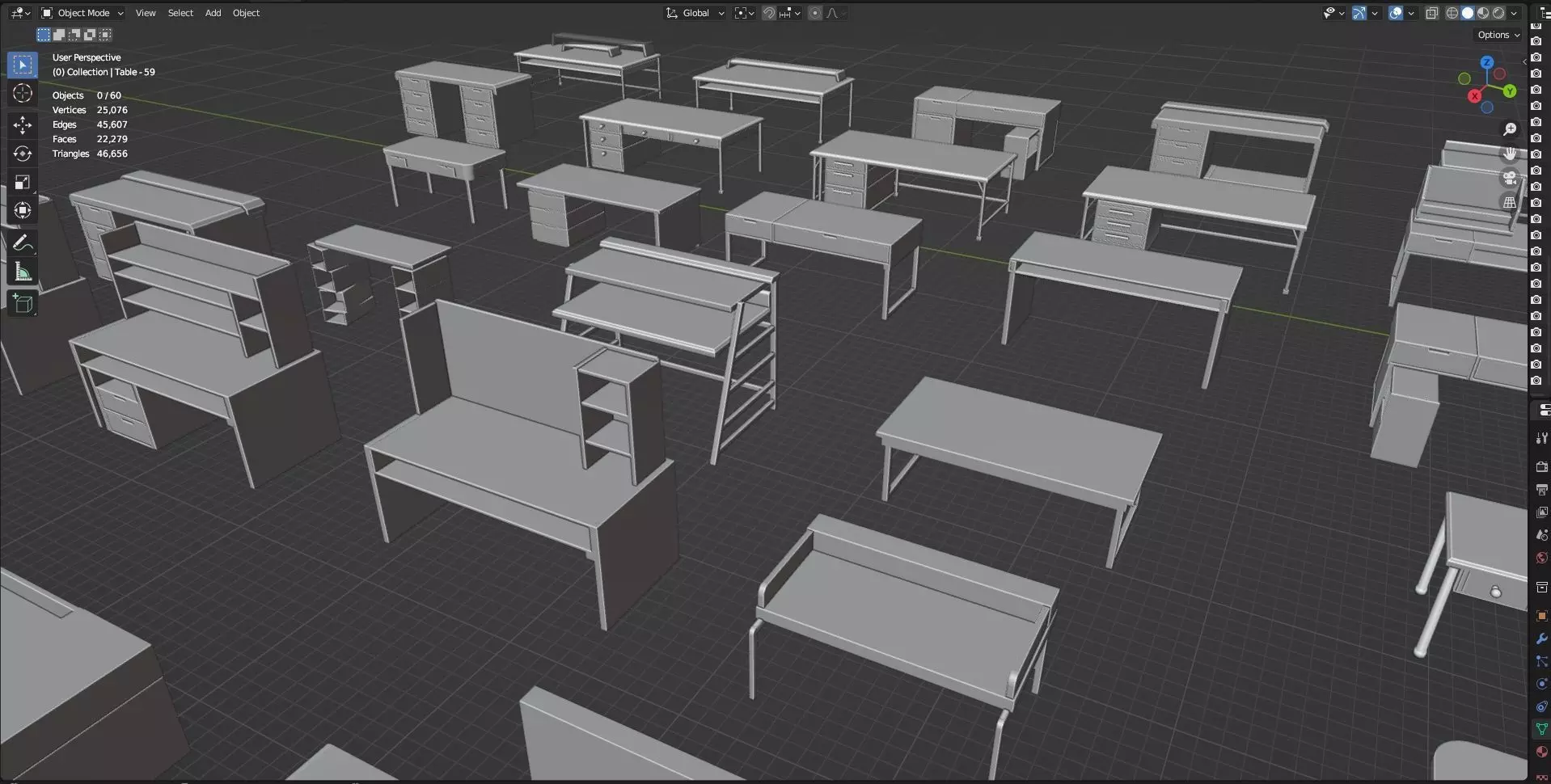Image resolution: width=1551 pixels, height=784 pixels.
Task: Click the pan hand viewport gizmo
Action: (x=1510, y=154)
